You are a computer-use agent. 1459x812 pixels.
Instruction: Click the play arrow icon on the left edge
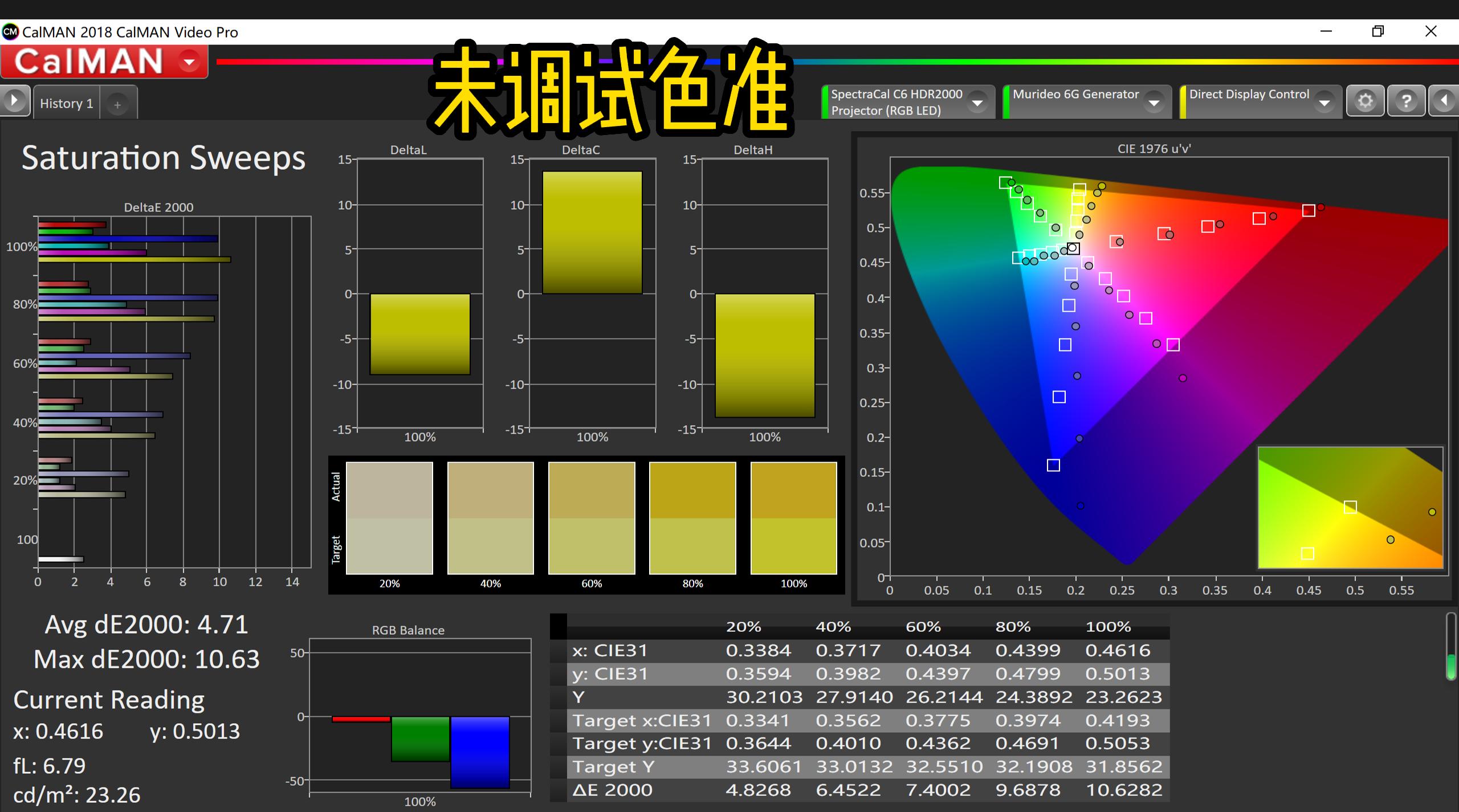(x=14, y=100)
